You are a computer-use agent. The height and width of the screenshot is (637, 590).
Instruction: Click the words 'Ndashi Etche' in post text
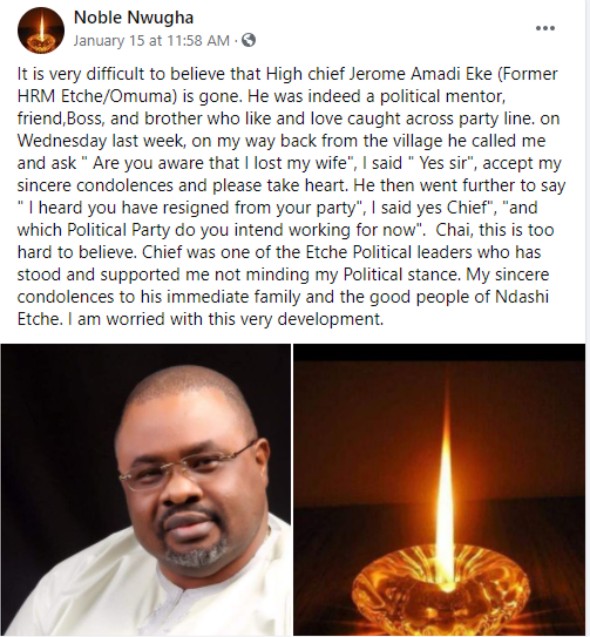283,308
